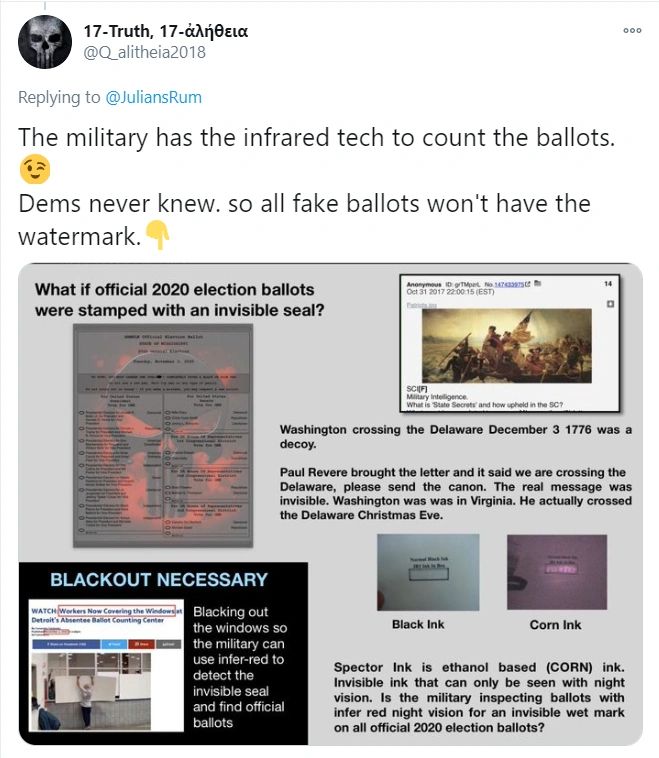Viewport: 659px width, 758px height.
Task: Click the tweet text about infrared tech
Action: [x=317, y=137]
